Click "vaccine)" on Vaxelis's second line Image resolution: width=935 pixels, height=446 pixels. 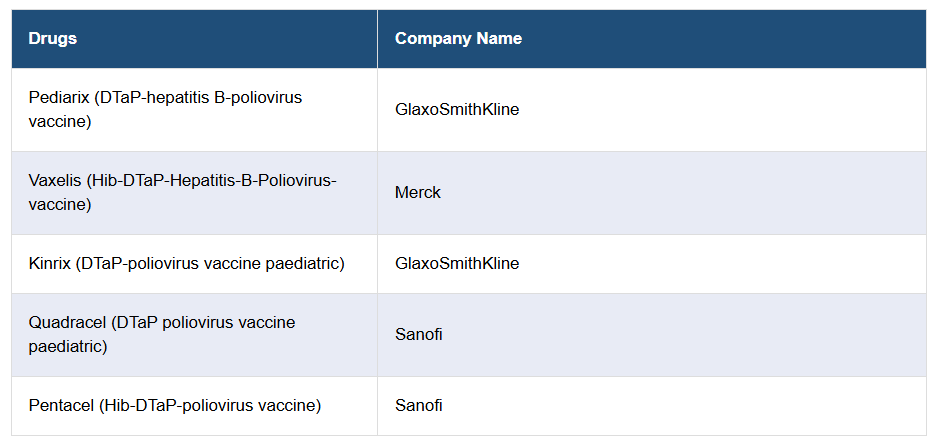point(60,205)
